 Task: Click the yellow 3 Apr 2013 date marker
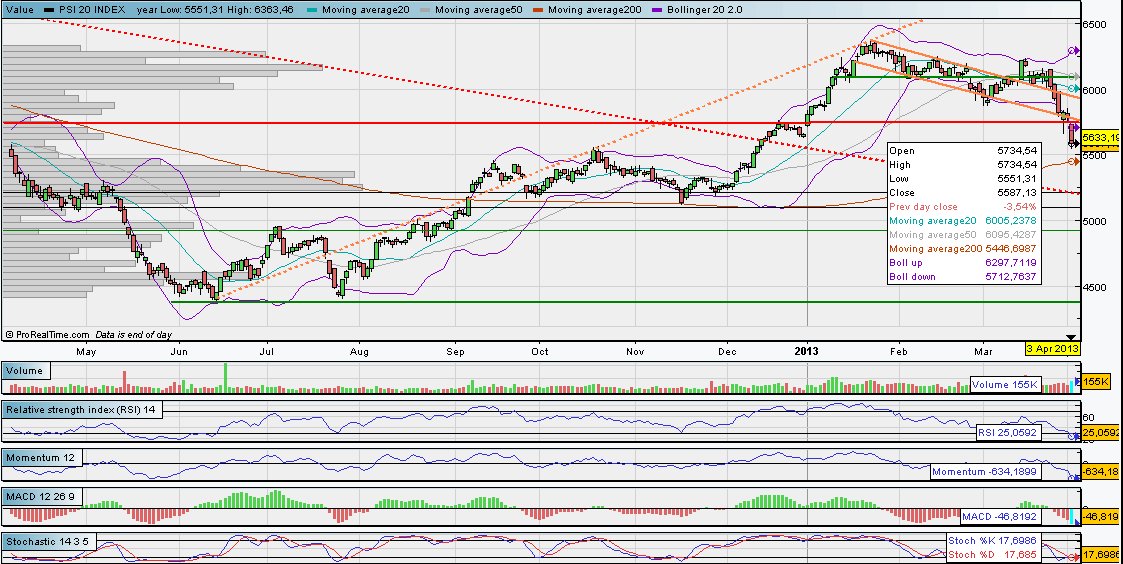[x=1051, y=348]
